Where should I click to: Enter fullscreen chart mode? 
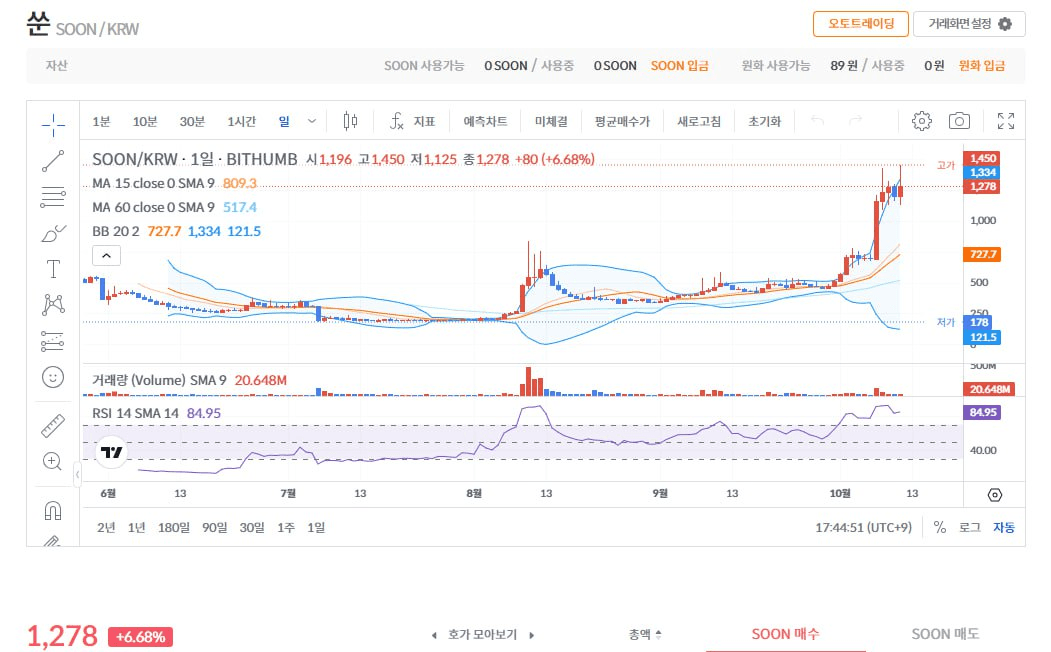[1006, 121]
